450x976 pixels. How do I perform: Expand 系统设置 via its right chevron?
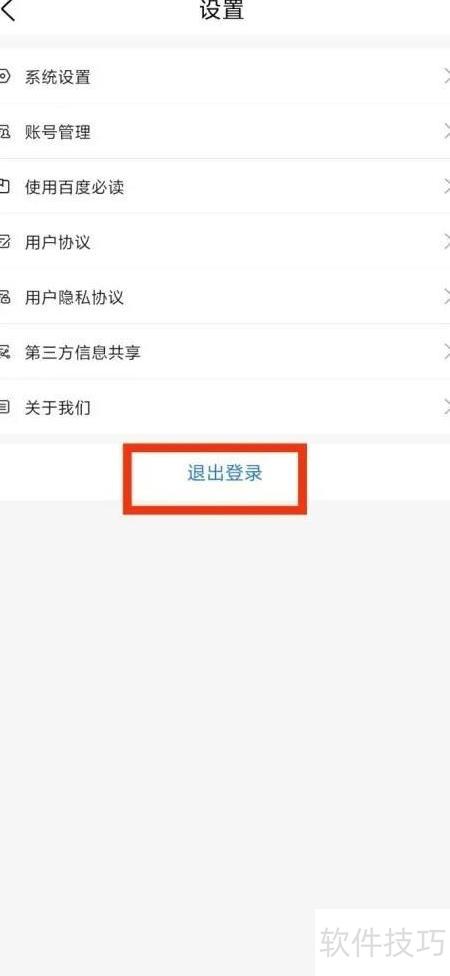coord(446,77)
